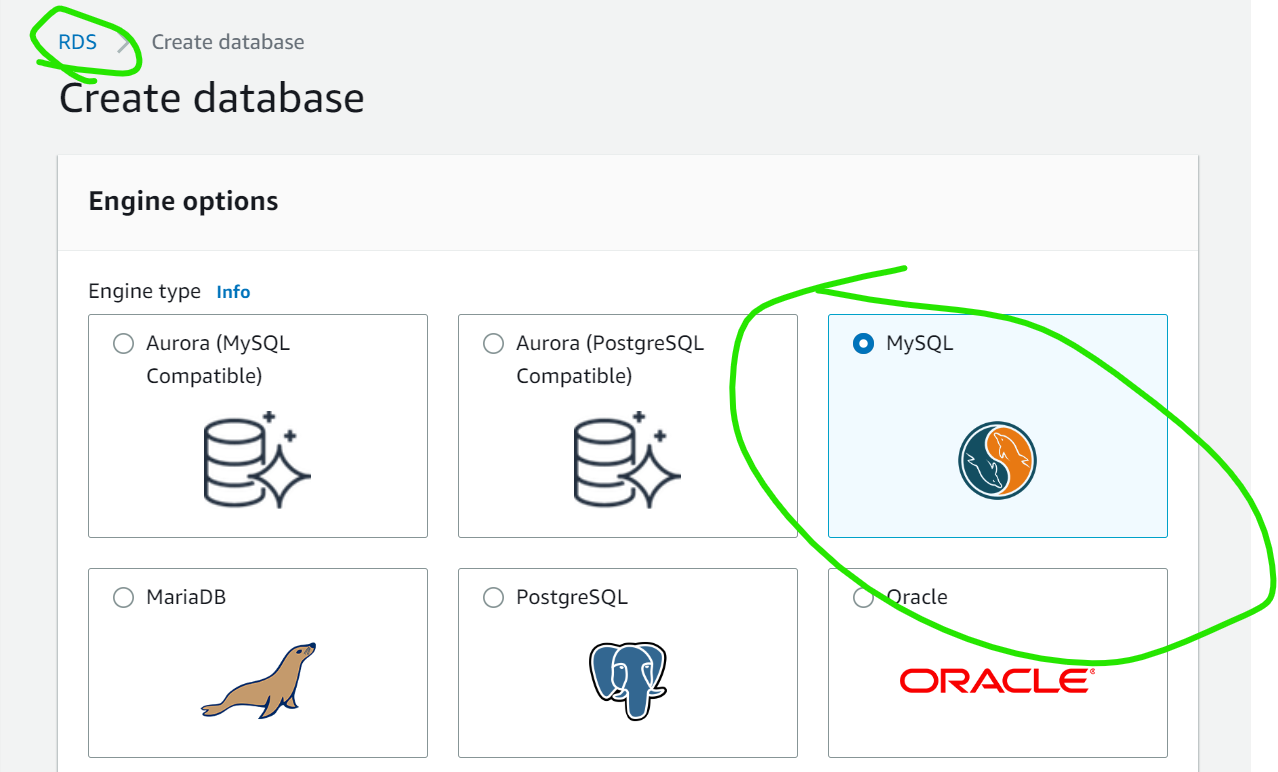1278x772 pixels.
Task: Select the Aurora (MySQL Compatible) radio button
Action: pyautogui.click(x=123, y=344)
